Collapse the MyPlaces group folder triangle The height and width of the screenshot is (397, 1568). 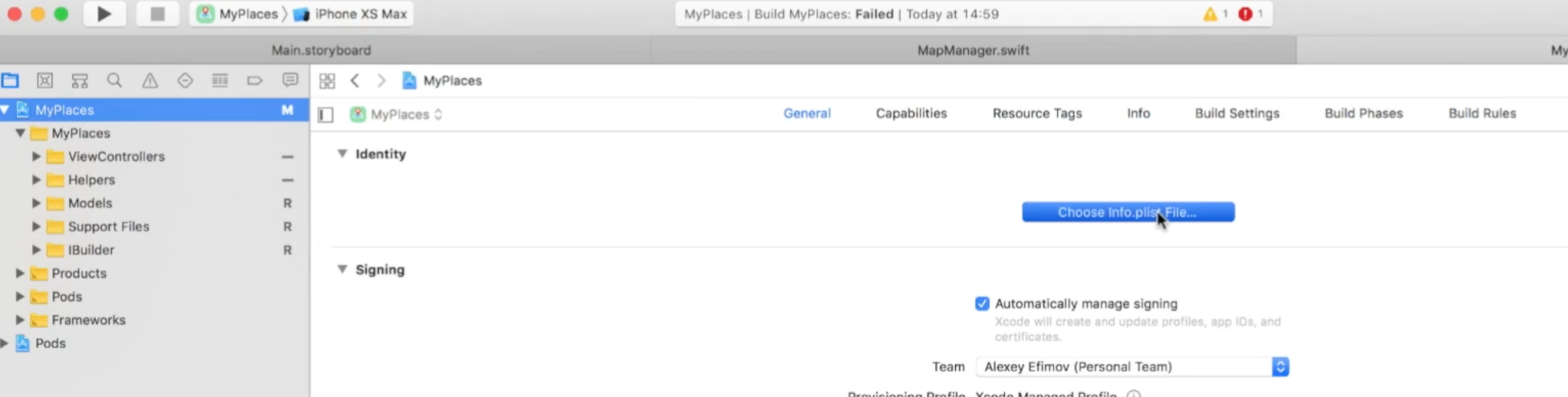tap(20, 133)
